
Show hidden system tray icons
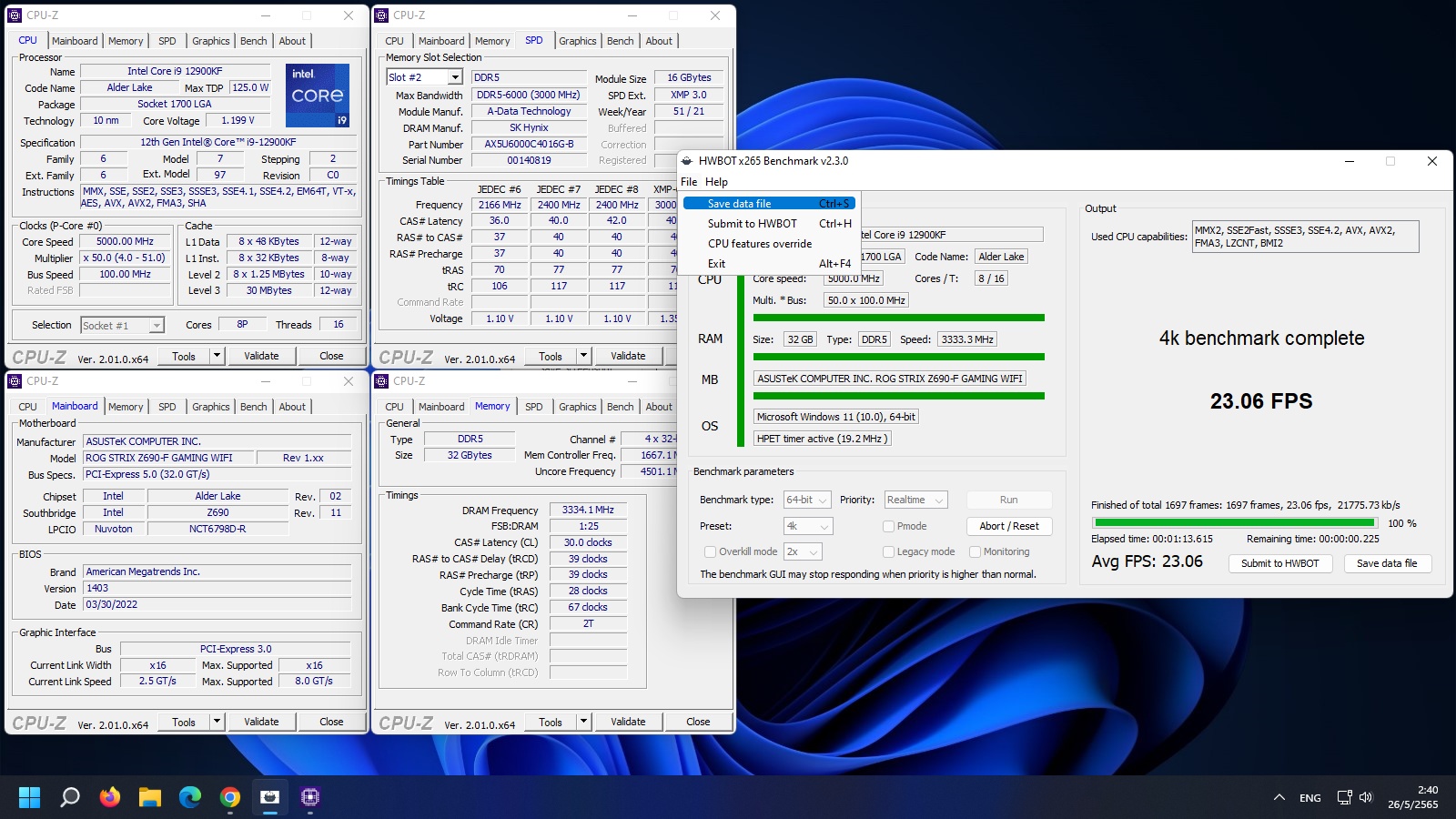click(1279, 797)
